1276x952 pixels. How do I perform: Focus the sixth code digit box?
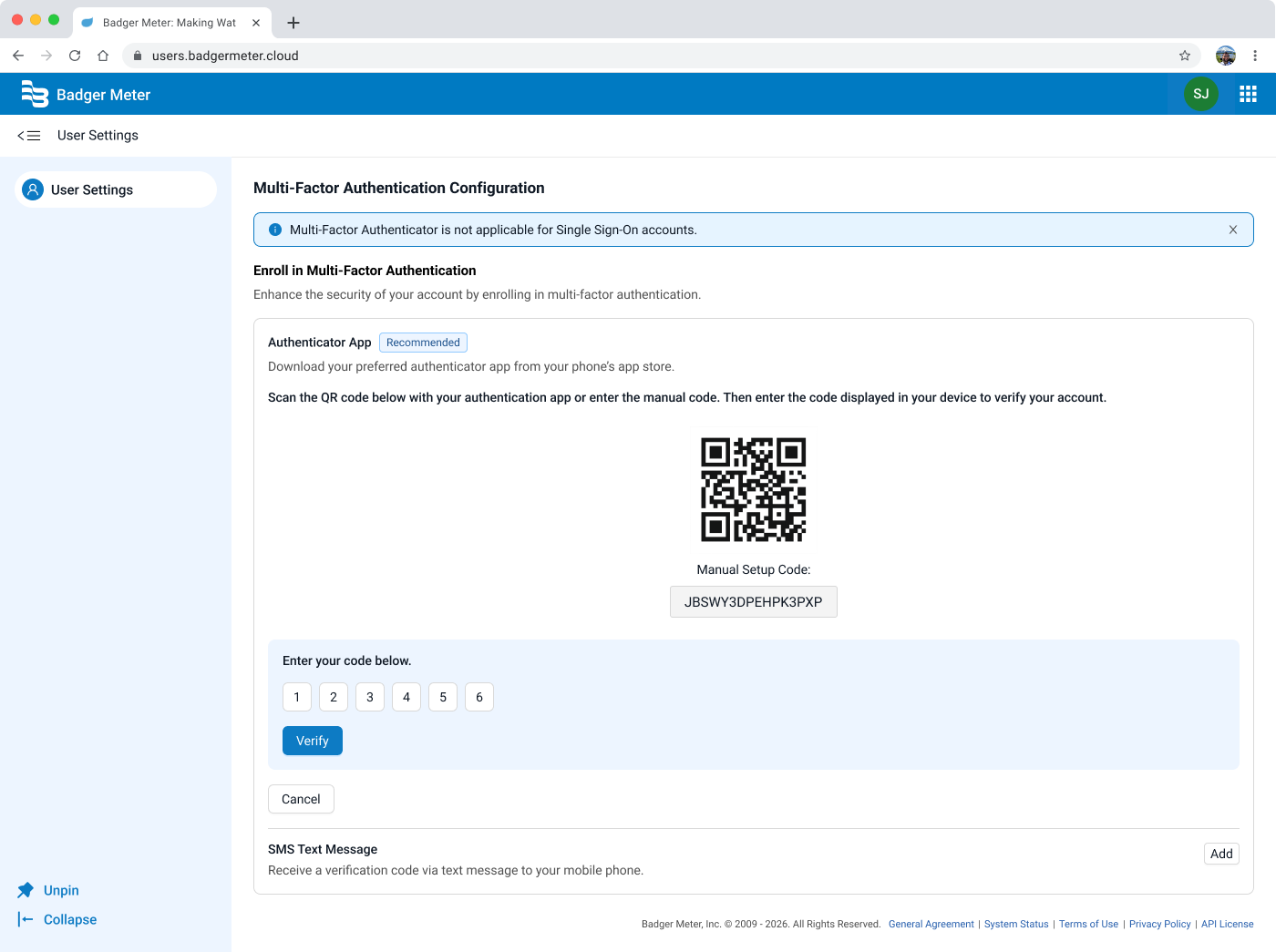click(479, 697)
